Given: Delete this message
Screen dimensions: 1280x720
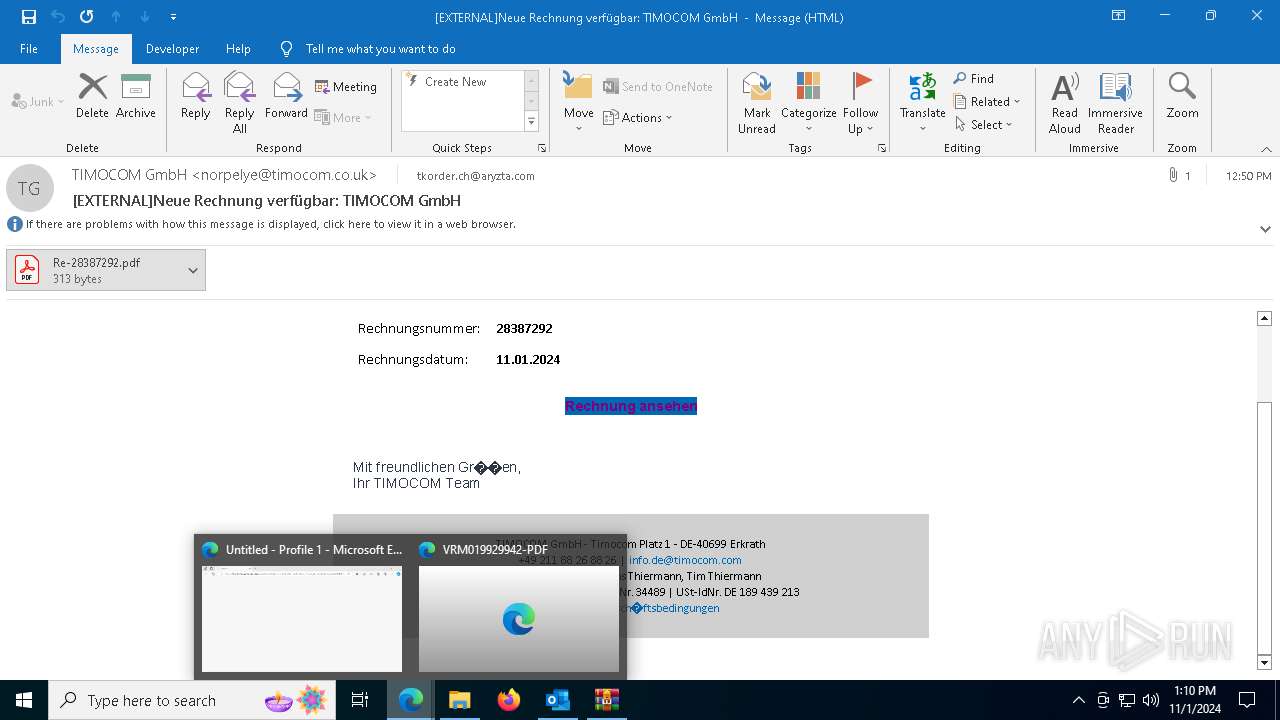Looking at the screenshot, I should tap(92, 96).
